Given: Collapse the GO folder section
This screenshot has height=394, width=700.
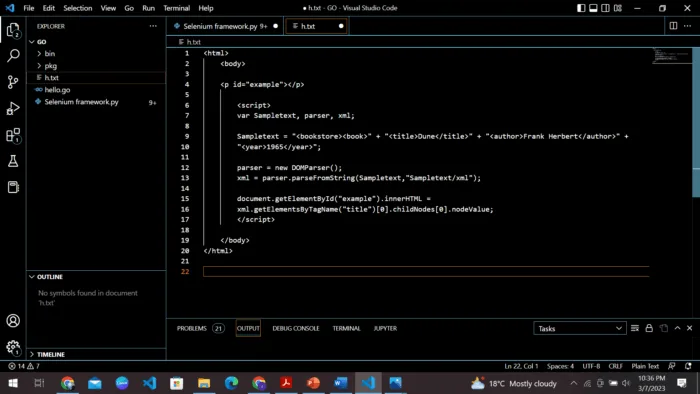Looking at the screenshot, I should 96,41.
